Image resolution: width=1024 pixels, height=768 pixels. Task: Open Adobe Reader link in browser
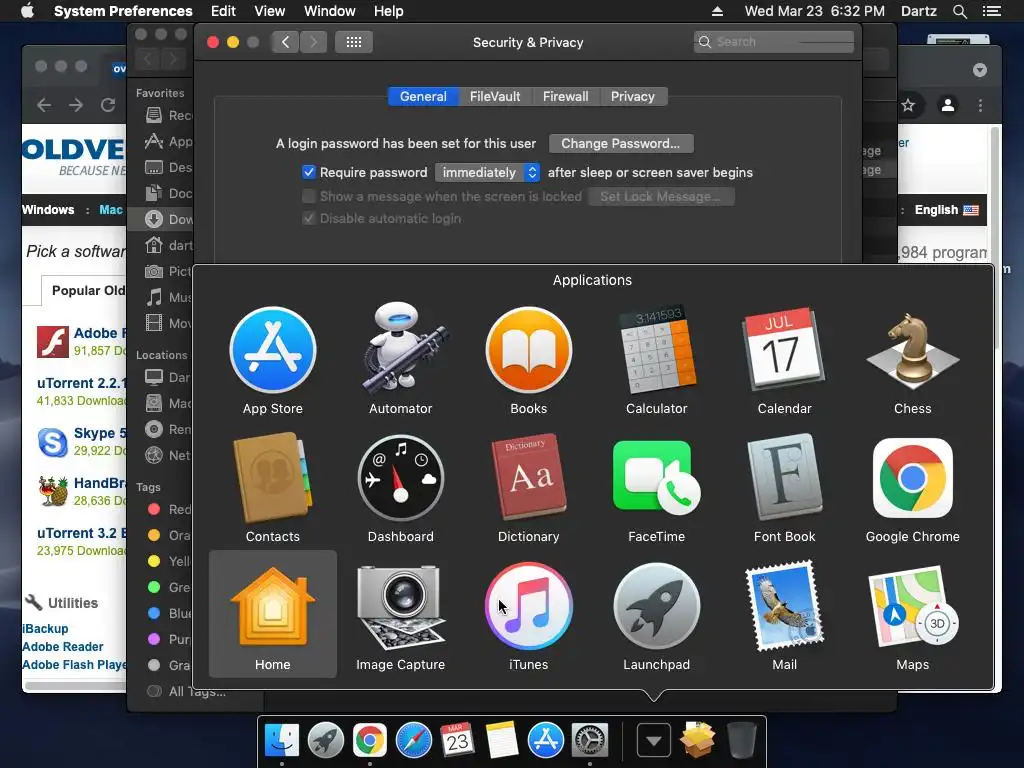click(x=63, y=647)
